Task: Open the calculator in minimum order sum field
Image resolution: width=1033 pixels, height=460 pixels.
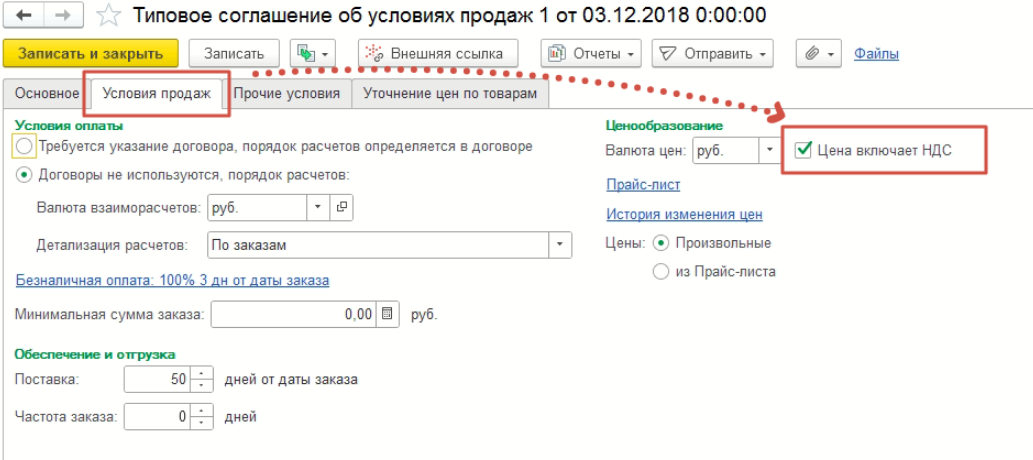Action: pyautogui.click(x=387, y=314)
